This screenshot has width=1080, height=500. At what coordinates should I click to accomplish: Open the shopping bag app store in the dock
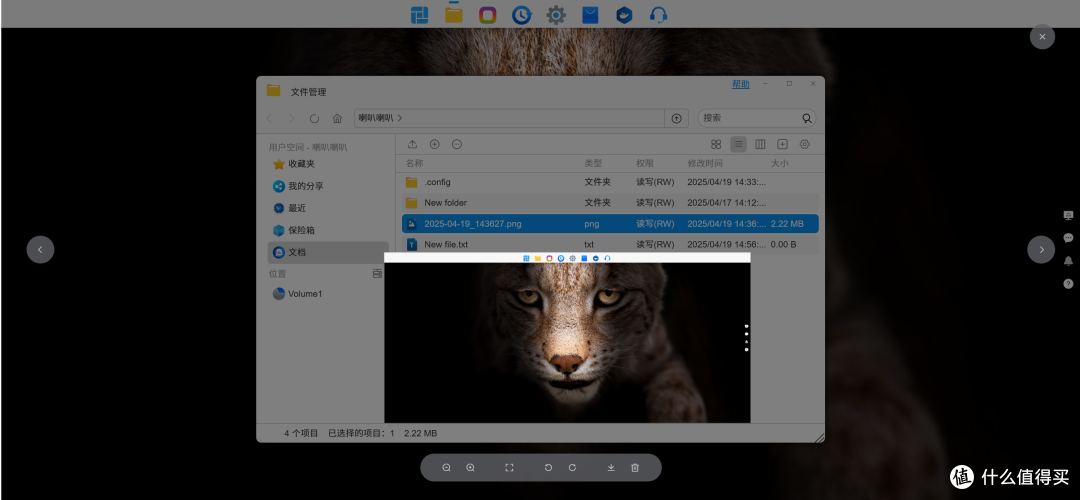[590, 14]
